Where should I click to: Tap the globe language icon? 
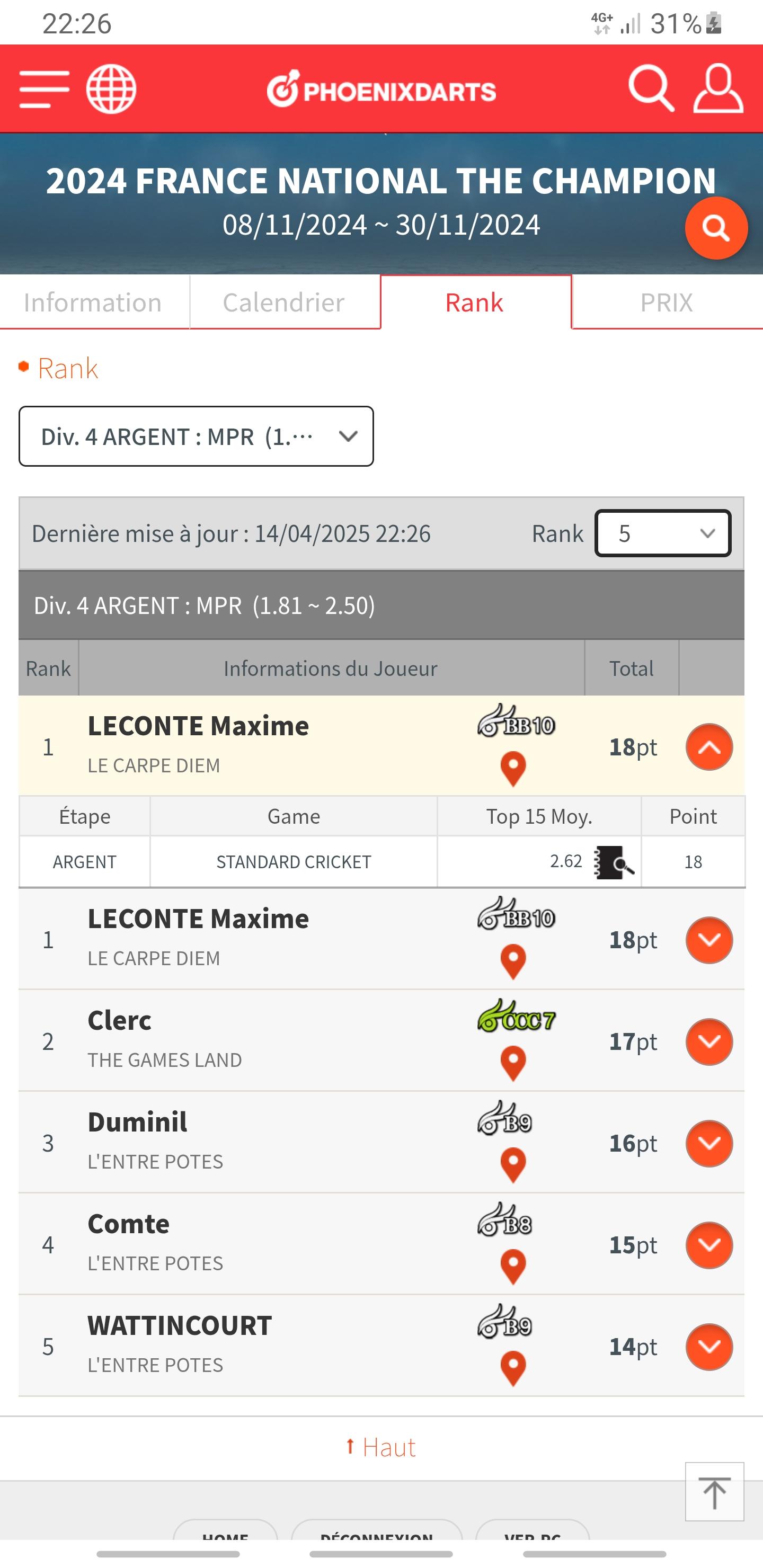pyautogui.click(x=111, y=89)
